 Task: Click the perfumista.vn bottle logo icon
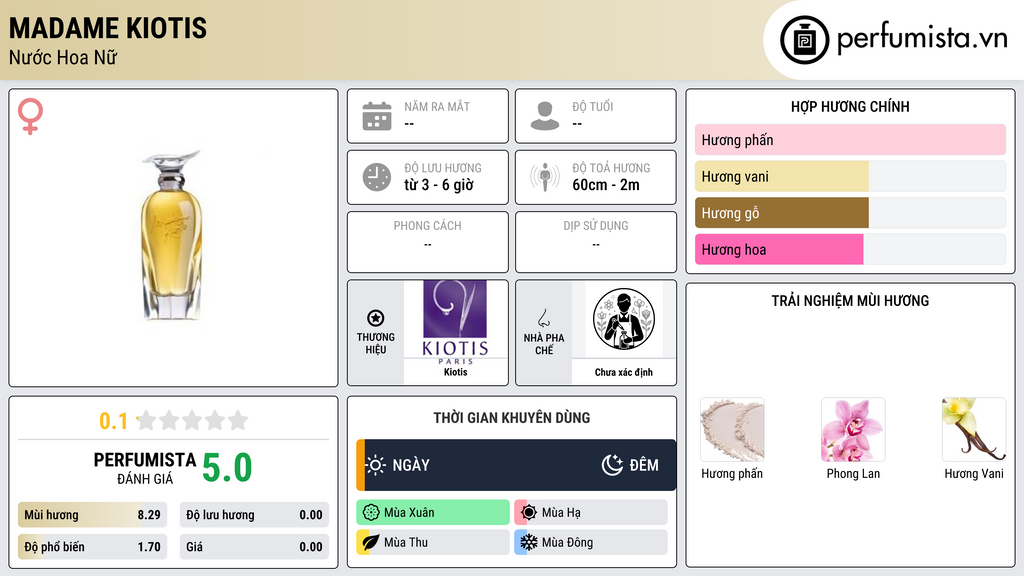(x=804, y=40)
